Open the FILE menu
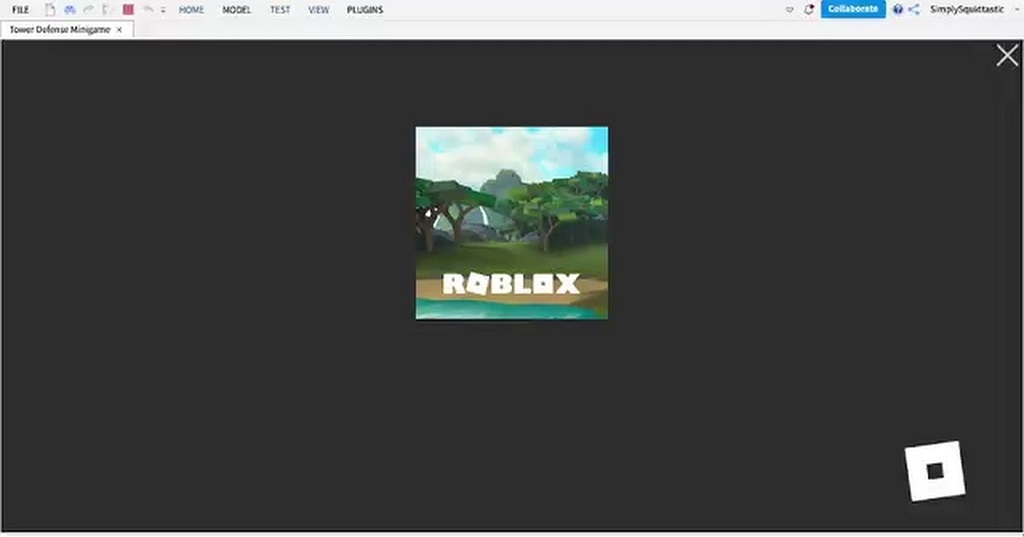 [20, 10]
